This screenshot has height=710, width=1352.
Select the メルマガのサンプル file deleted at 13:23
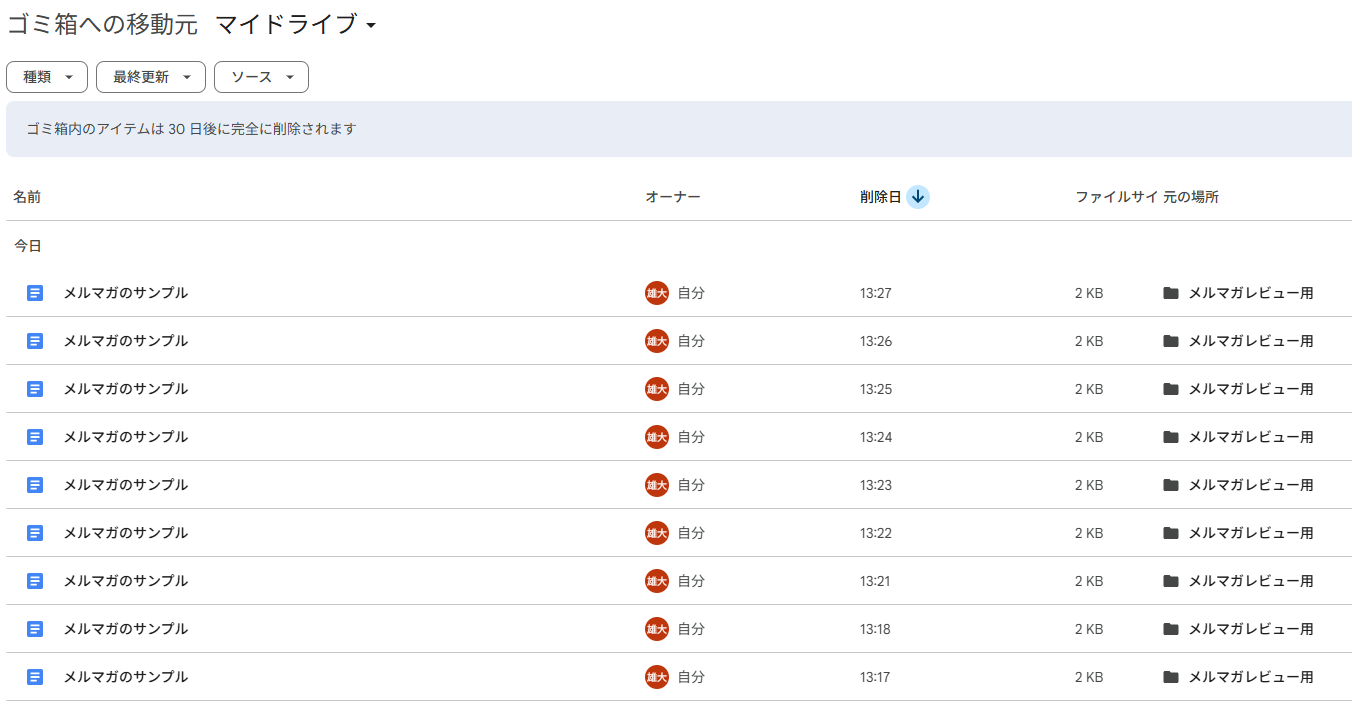click(126, 485)
